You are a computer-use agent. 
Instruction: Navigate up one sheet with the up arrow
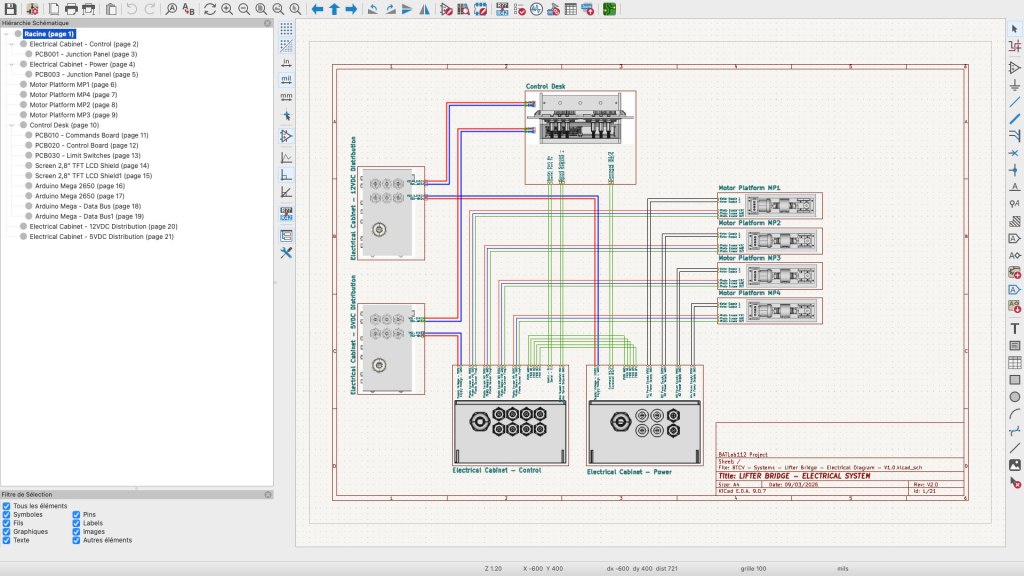click(334, 9)
